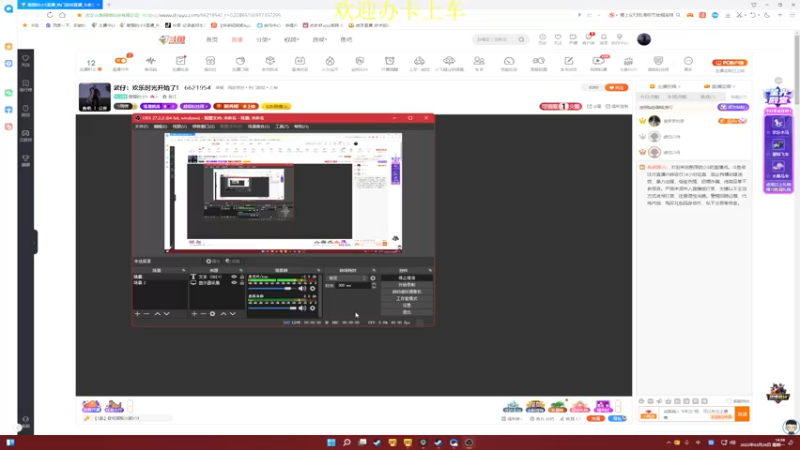Move scene down in scenes list
This screenshot has width=800, height=450.
(x=166, y=314)
